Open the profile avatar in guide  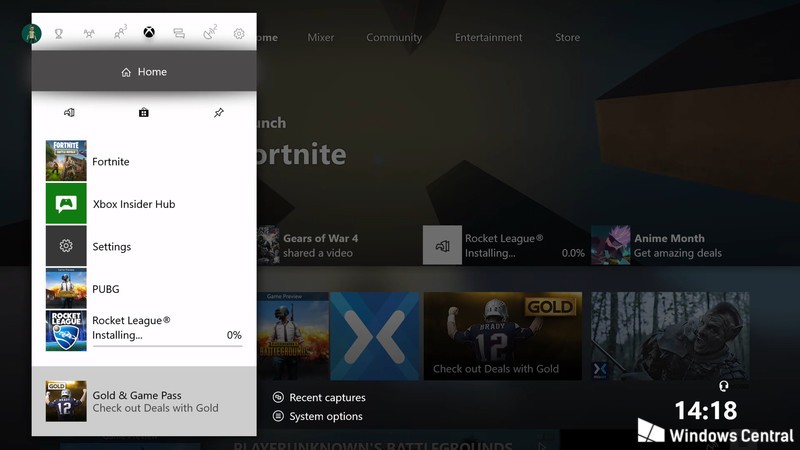[32, 34]
